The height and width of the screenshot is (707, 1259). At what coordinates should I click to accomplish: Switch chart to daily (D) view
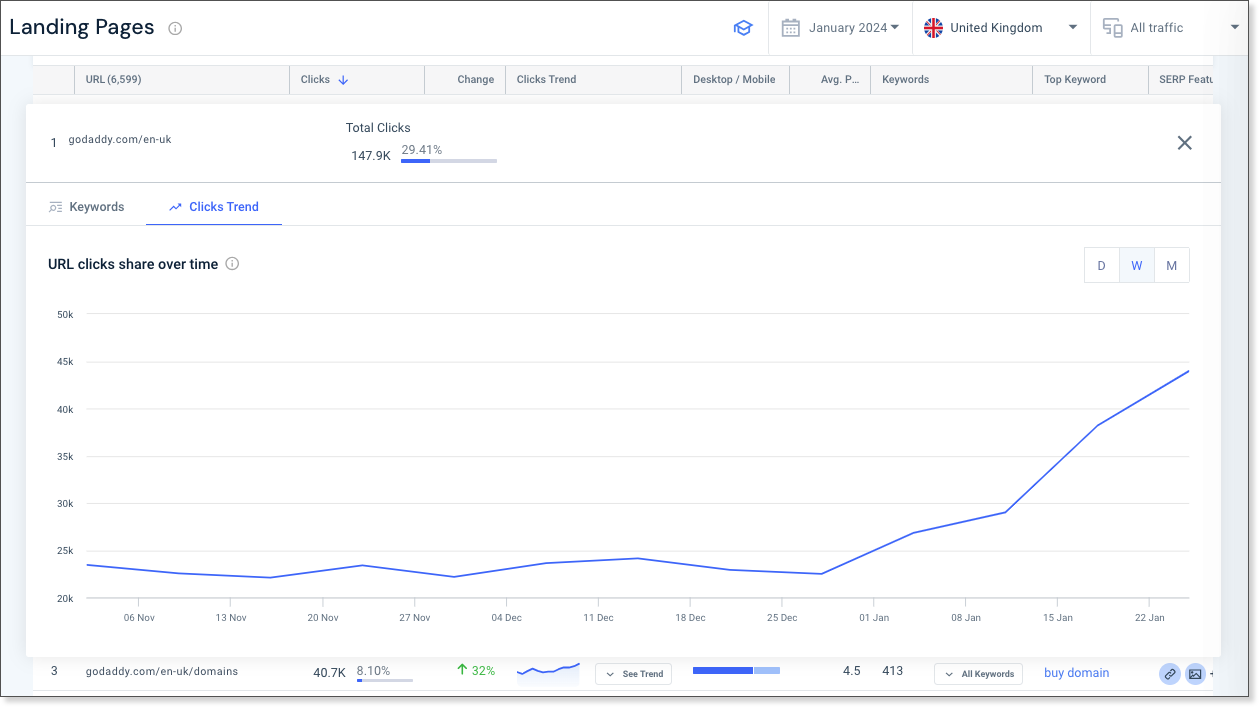point(1101,266)
